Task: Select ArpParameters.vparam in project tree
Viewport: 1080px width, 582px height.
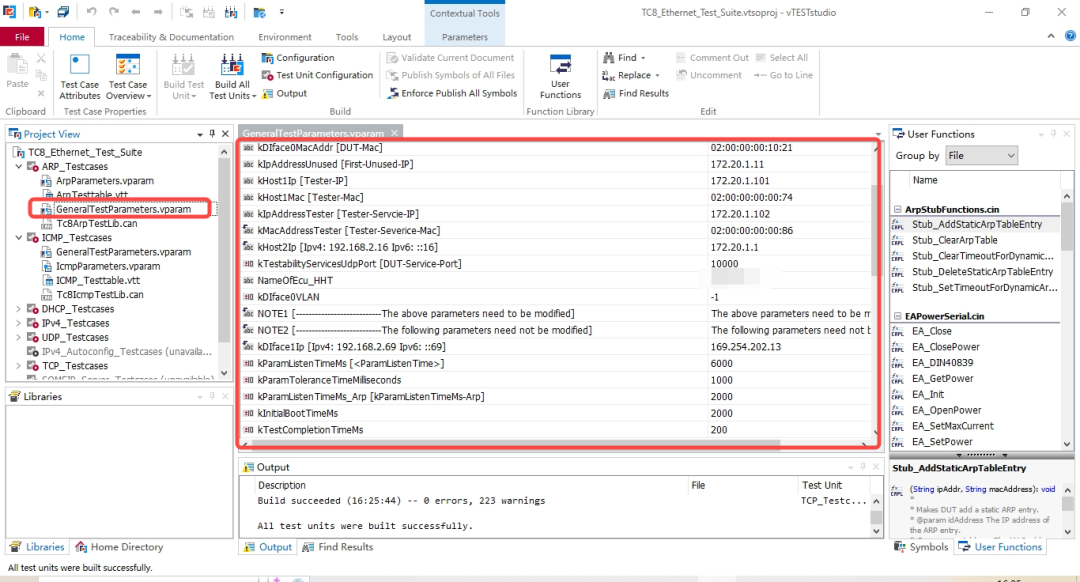Action: (105, 180)
